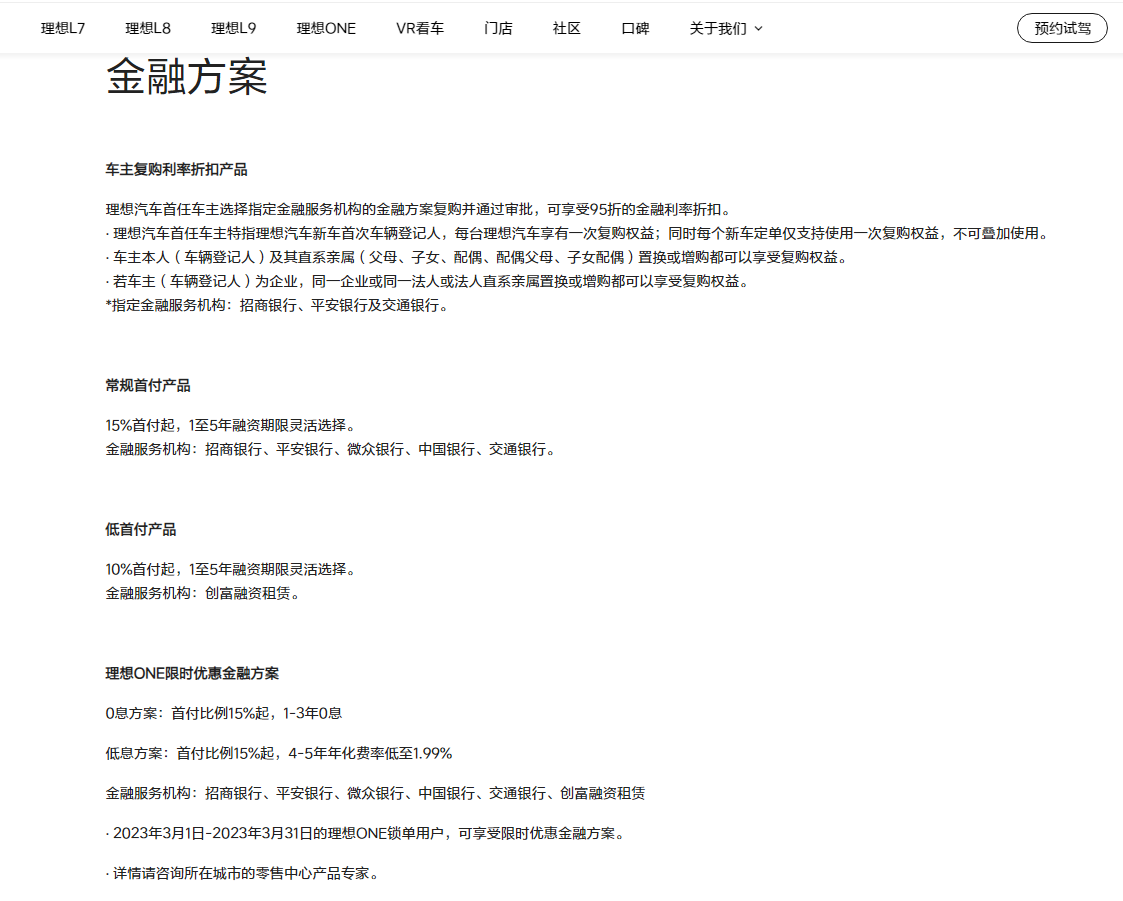This screenshot has width=1123, height=901.
Task: Click the line beginning 理想汽车首任车主特指
Action: pos(579,233)
